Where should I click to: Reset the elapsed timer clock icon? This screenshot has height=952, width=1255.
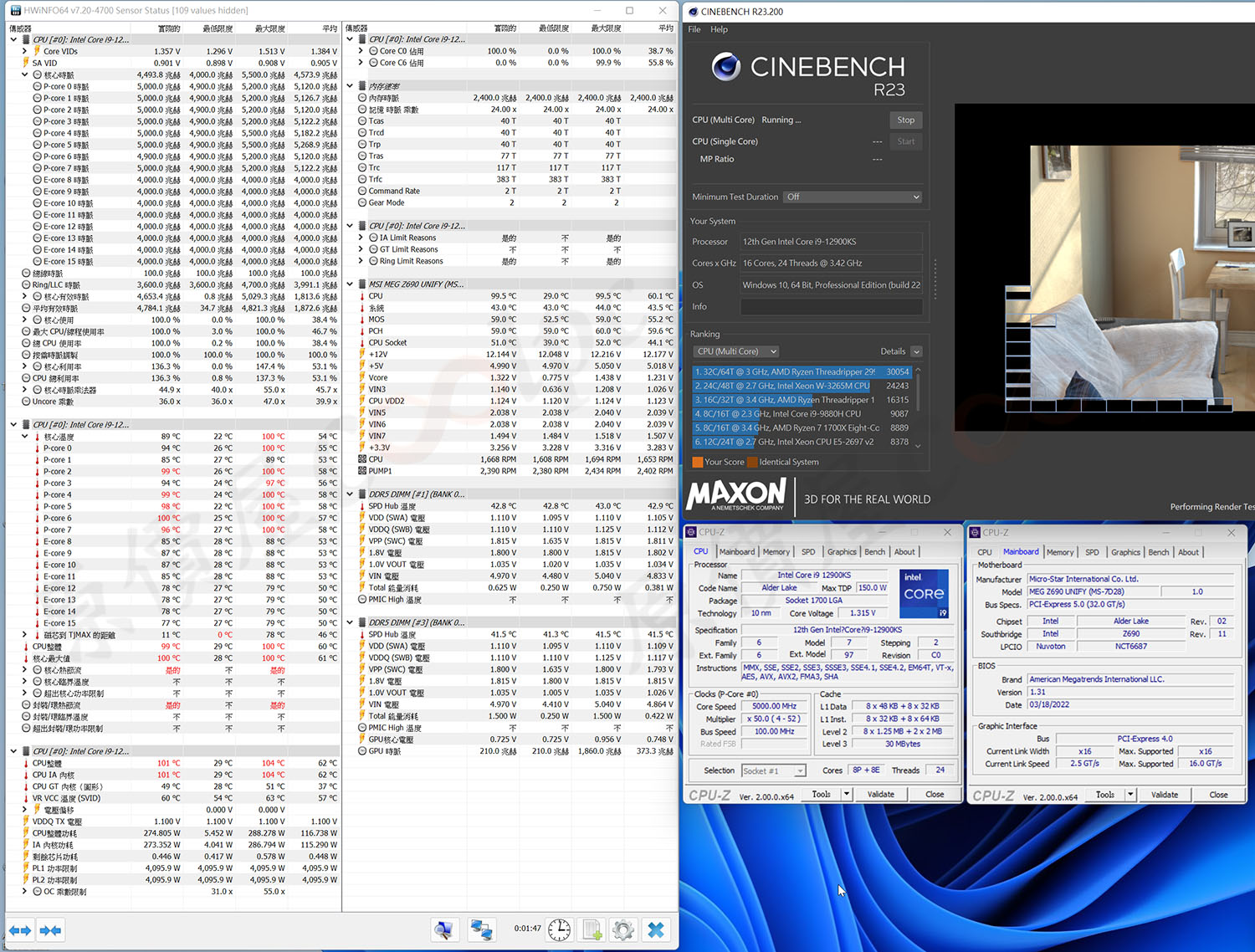point(559,929)
